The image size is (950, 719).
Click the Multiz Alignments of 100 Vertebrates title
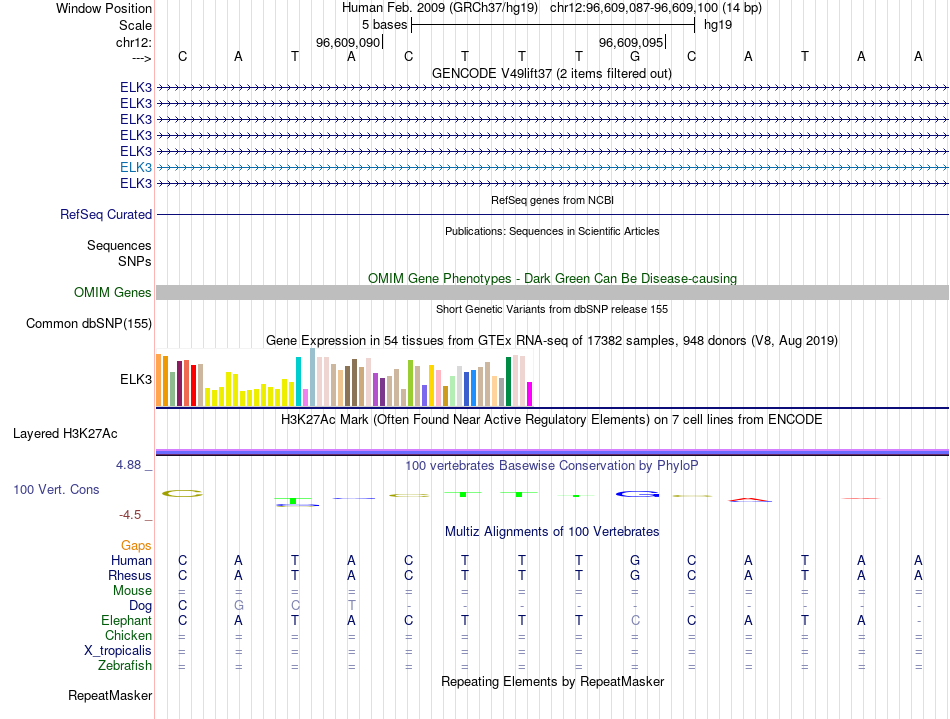tap(552, 532)
